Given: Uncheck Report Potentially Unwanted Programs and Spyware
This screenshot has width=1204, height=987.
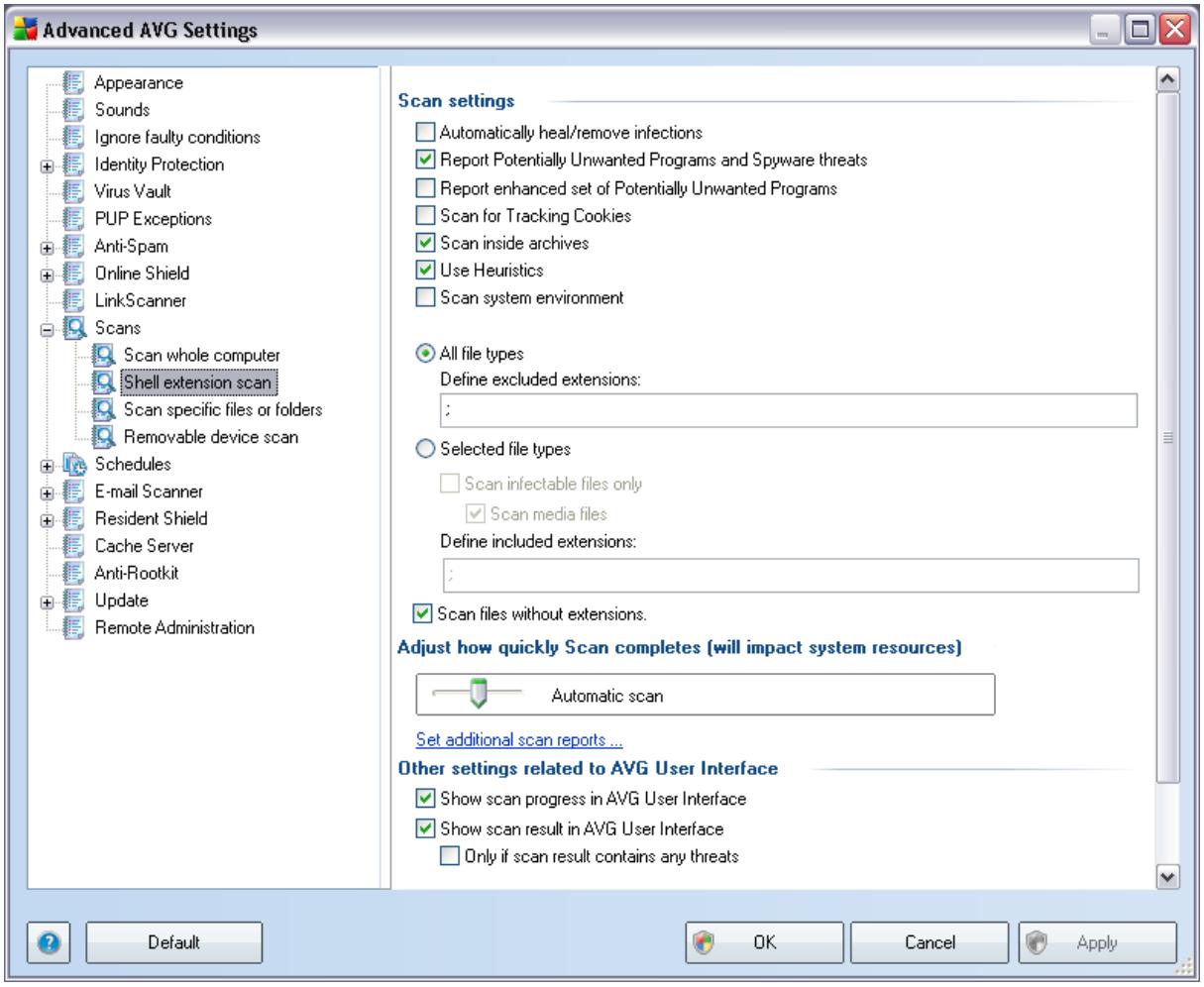Looking at the screenshot, I should [x=425, y=160].
